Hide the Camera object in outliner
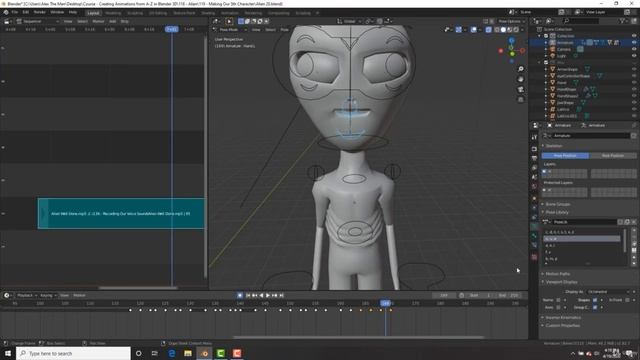 [634, 49]
